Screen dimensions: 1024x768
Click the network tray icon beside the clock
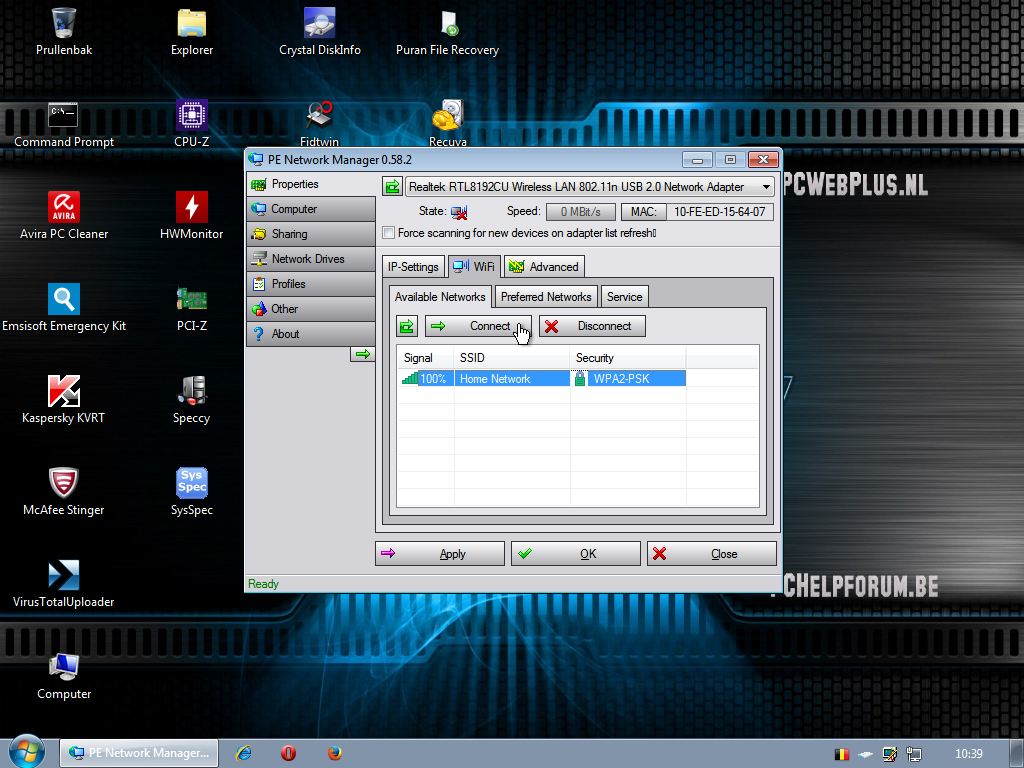(x=914, y=754)
